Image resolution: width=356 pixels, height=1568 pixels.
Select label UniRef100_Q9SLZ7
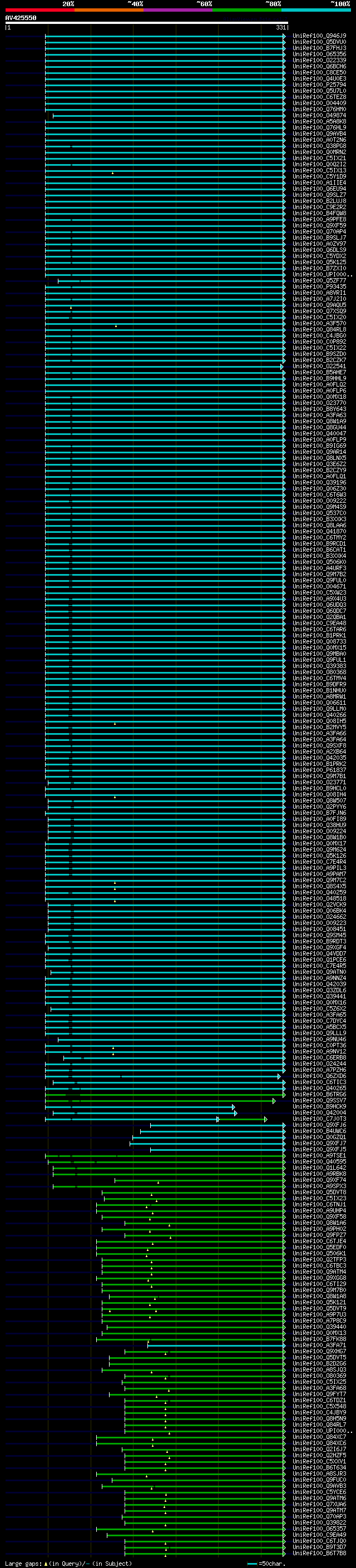pyautogui.click(x=319, y=195)
